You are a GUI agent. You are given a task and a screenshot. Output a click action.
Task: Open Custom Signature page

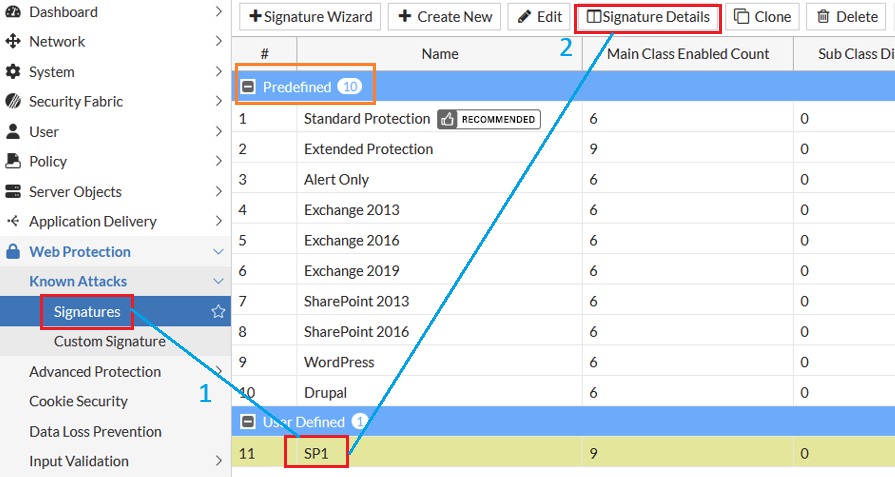pyautogui.click(x=110, y=341)
